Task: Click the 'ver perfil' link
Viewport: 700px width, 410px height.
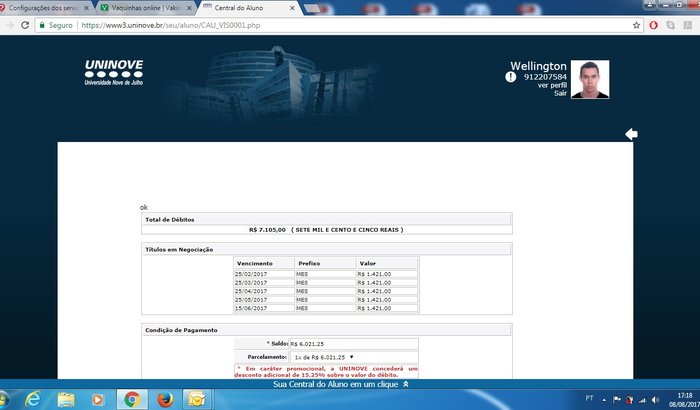Action: tap(552, 85)
